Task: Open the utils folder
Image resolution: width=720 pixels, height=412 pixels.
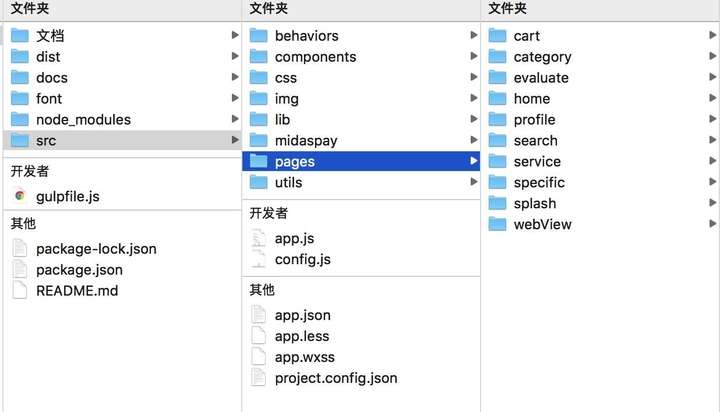Action: [x=288, y=182]
